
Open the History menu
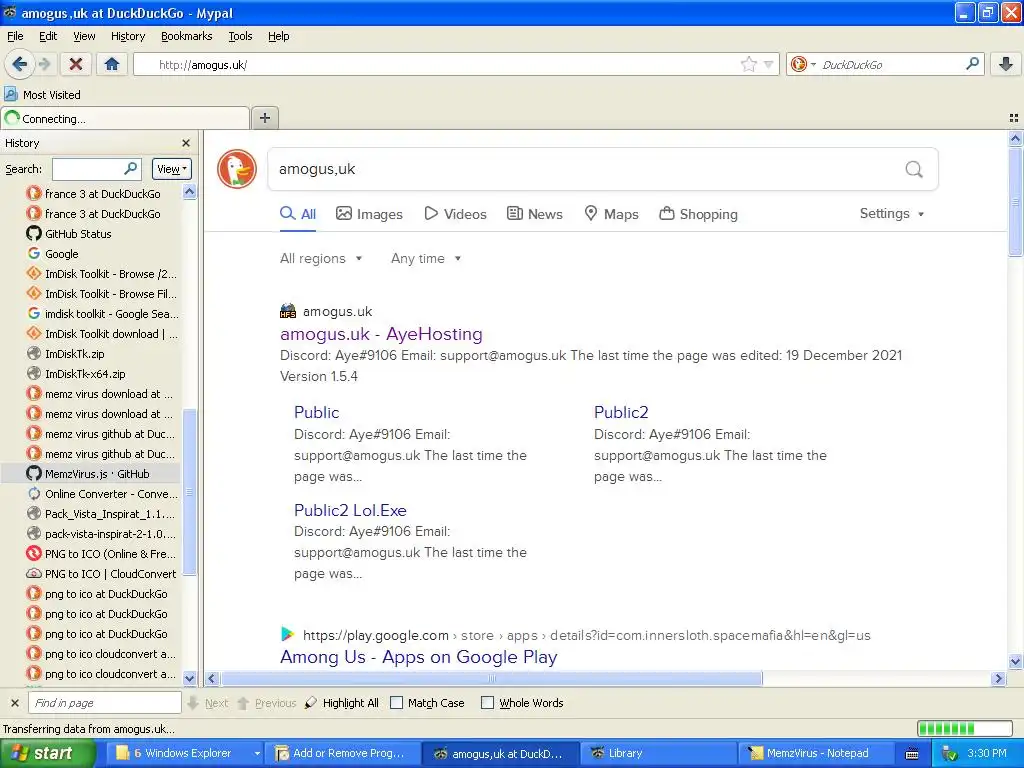click(x=128, y=36)
